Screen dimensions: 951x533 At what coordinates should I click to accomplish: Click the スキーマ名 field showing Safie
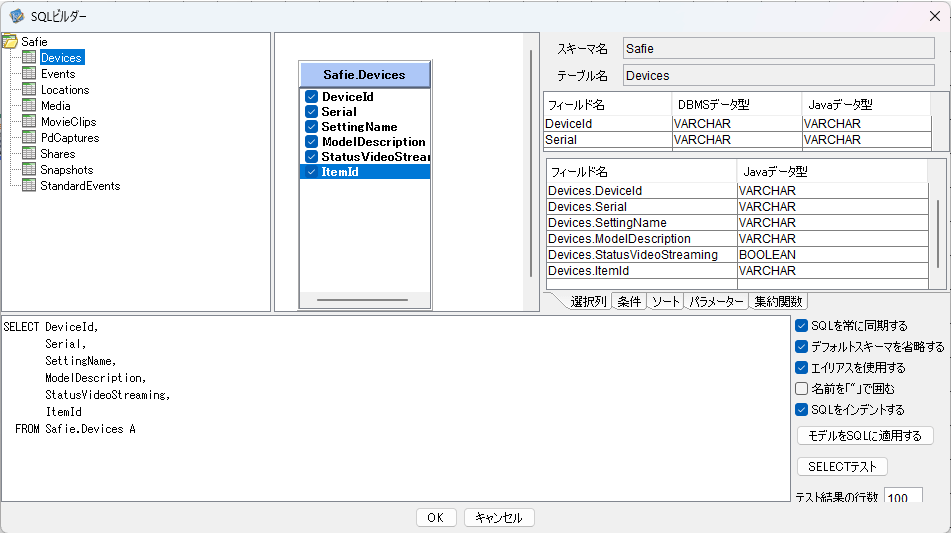pyautogui.click(x=778, y=49)
